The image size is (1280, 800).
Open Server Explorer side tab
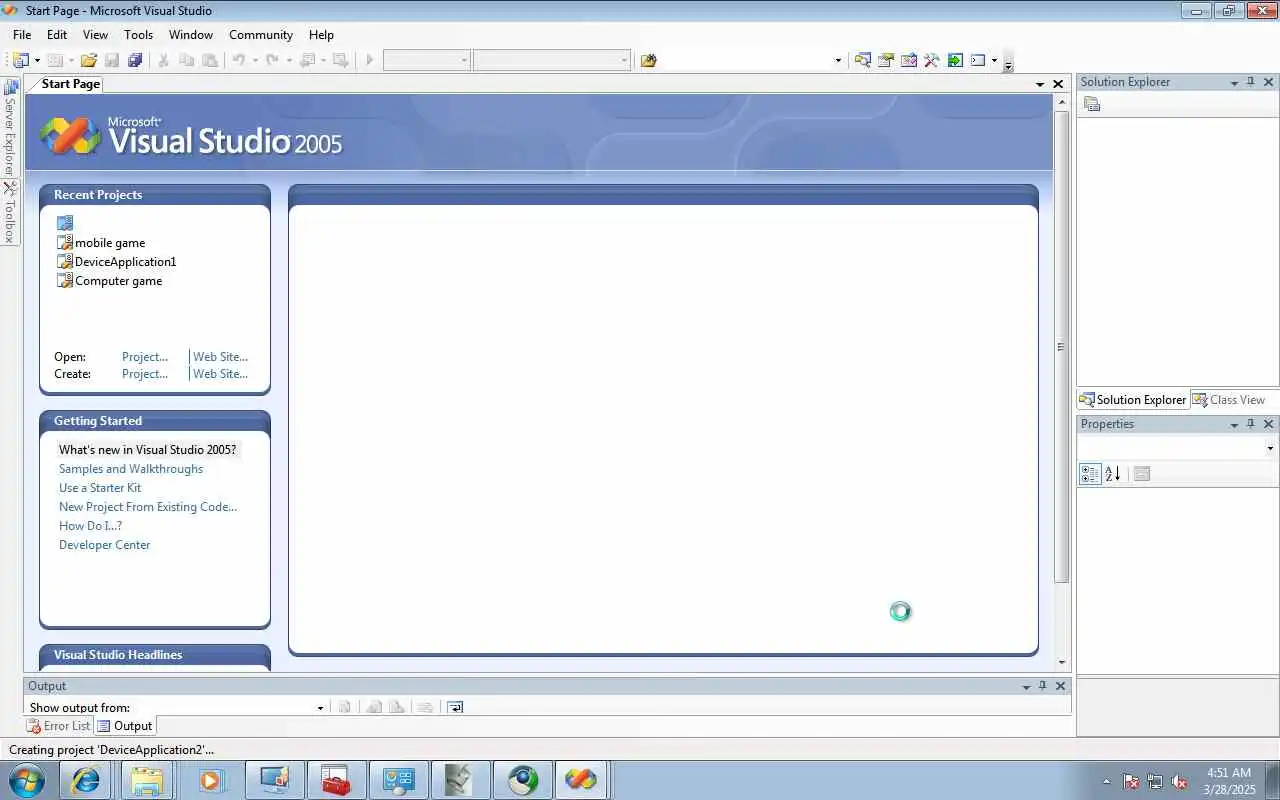coord(10,126)
